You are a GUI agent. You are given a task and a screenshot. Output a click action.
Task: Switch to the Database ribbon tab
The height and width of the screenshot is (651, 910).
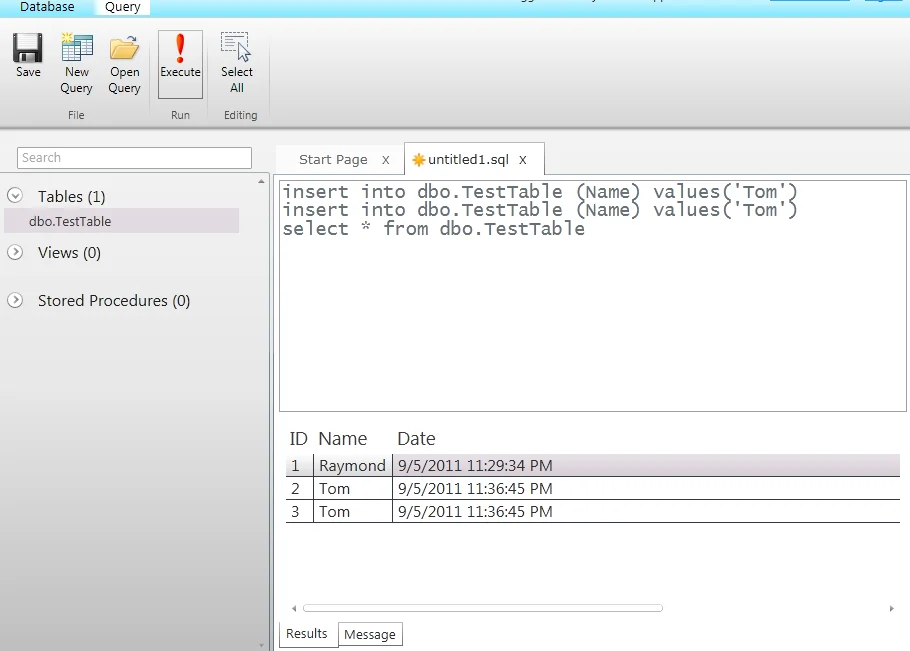point(47,7)
